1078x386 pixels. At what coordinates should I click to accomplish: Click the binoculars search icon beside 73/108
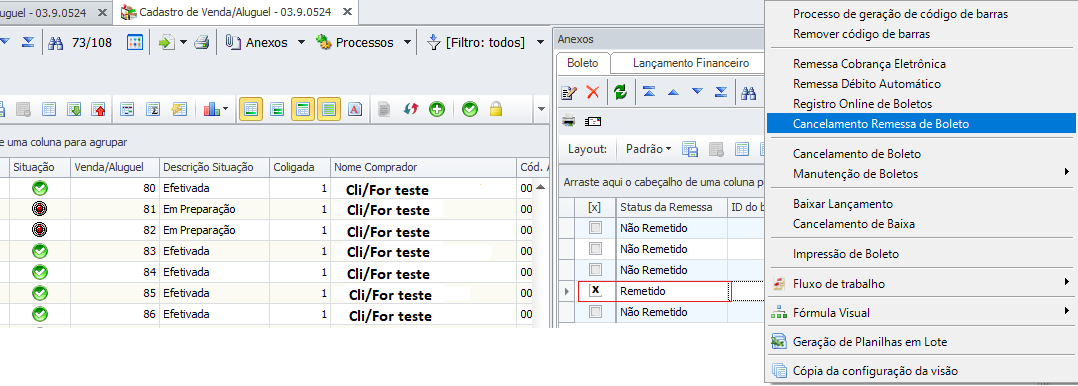(x=57, y=43)
